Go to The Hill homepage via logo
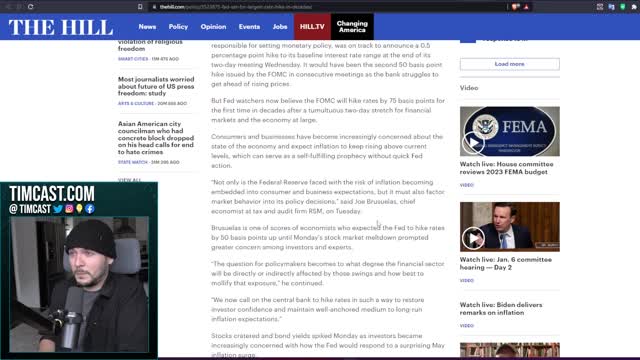This screenshot has height=360, width=640. point(61,27)
